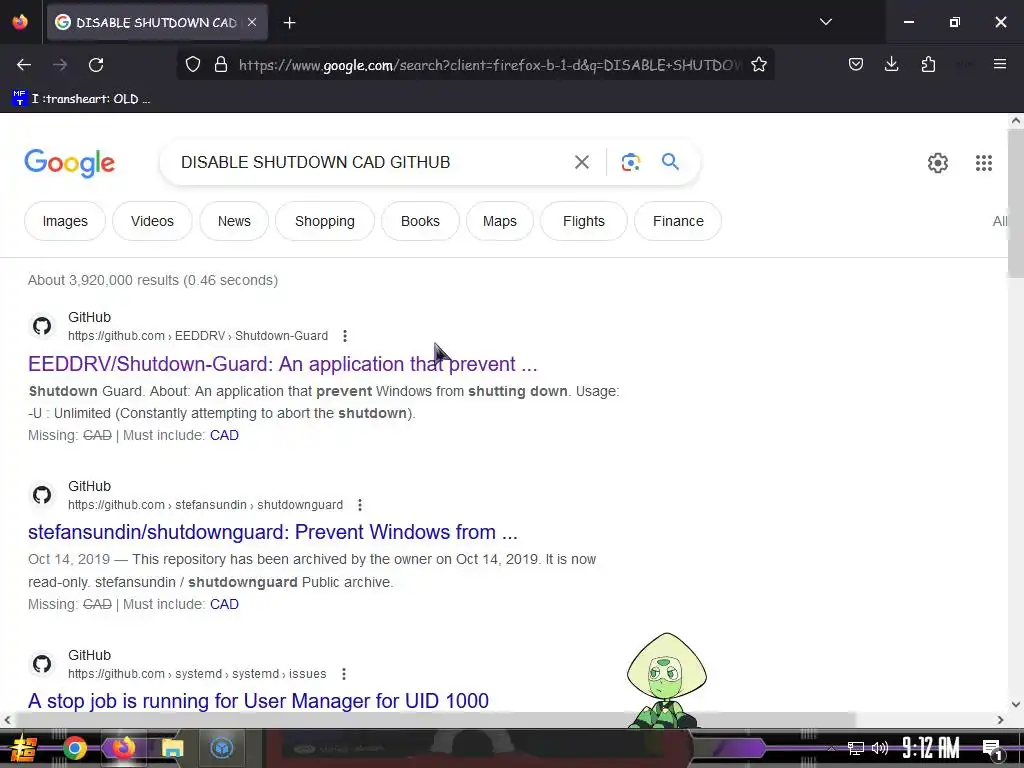Open volume control in system tray
Screen dimensions: 1024x768
pyautogui.click(x=880, y=748)
